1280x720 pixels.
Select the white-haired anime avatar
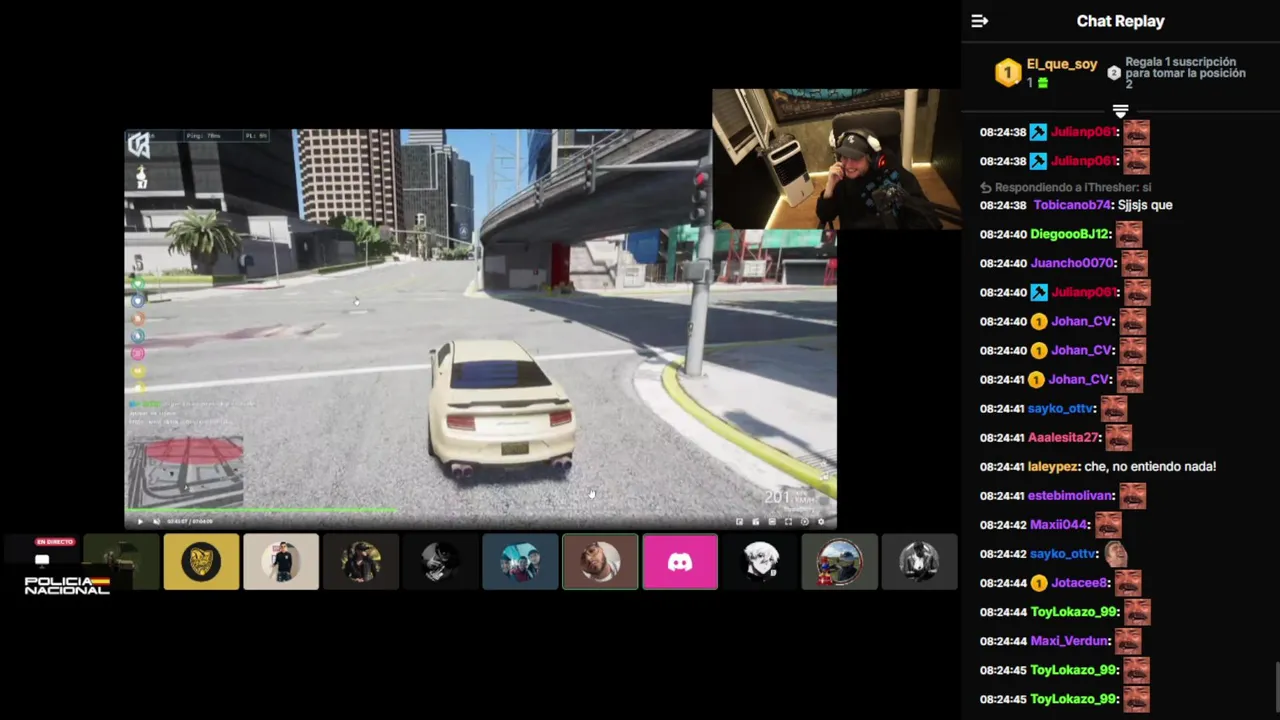[x=760, y=562]
